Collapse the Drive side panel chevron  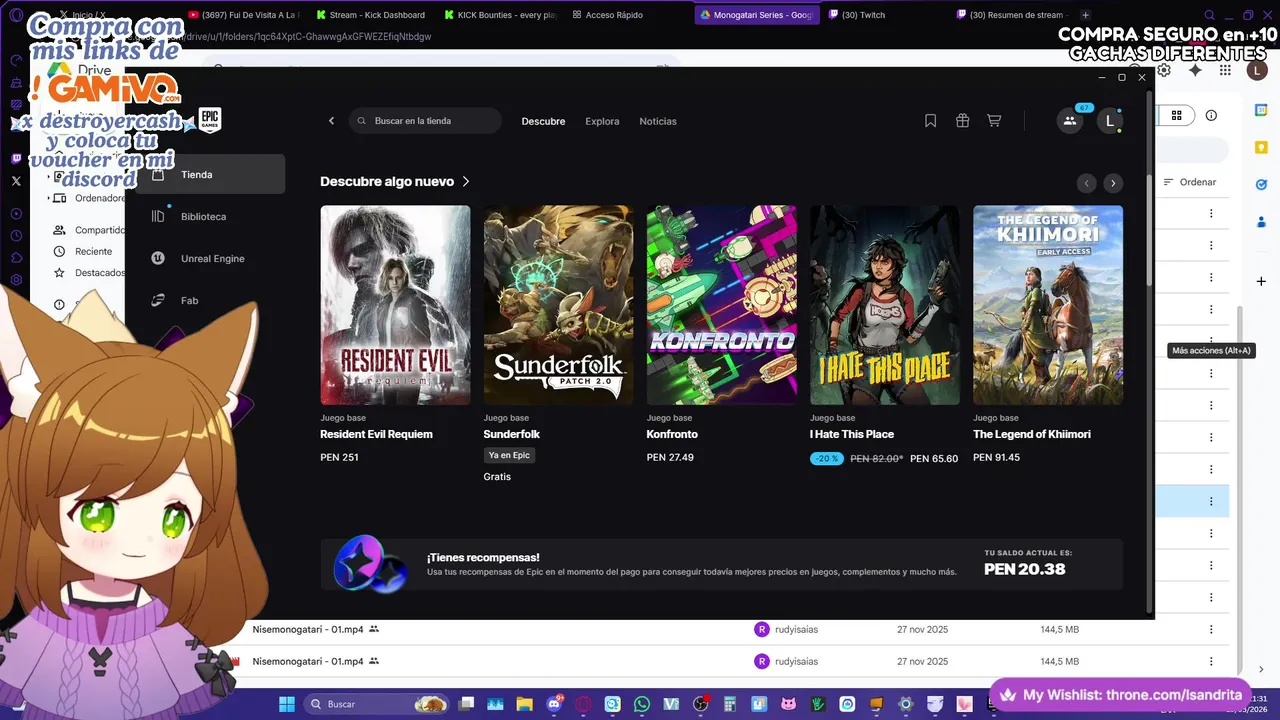pyautogui.click(x=1261, y=669)
